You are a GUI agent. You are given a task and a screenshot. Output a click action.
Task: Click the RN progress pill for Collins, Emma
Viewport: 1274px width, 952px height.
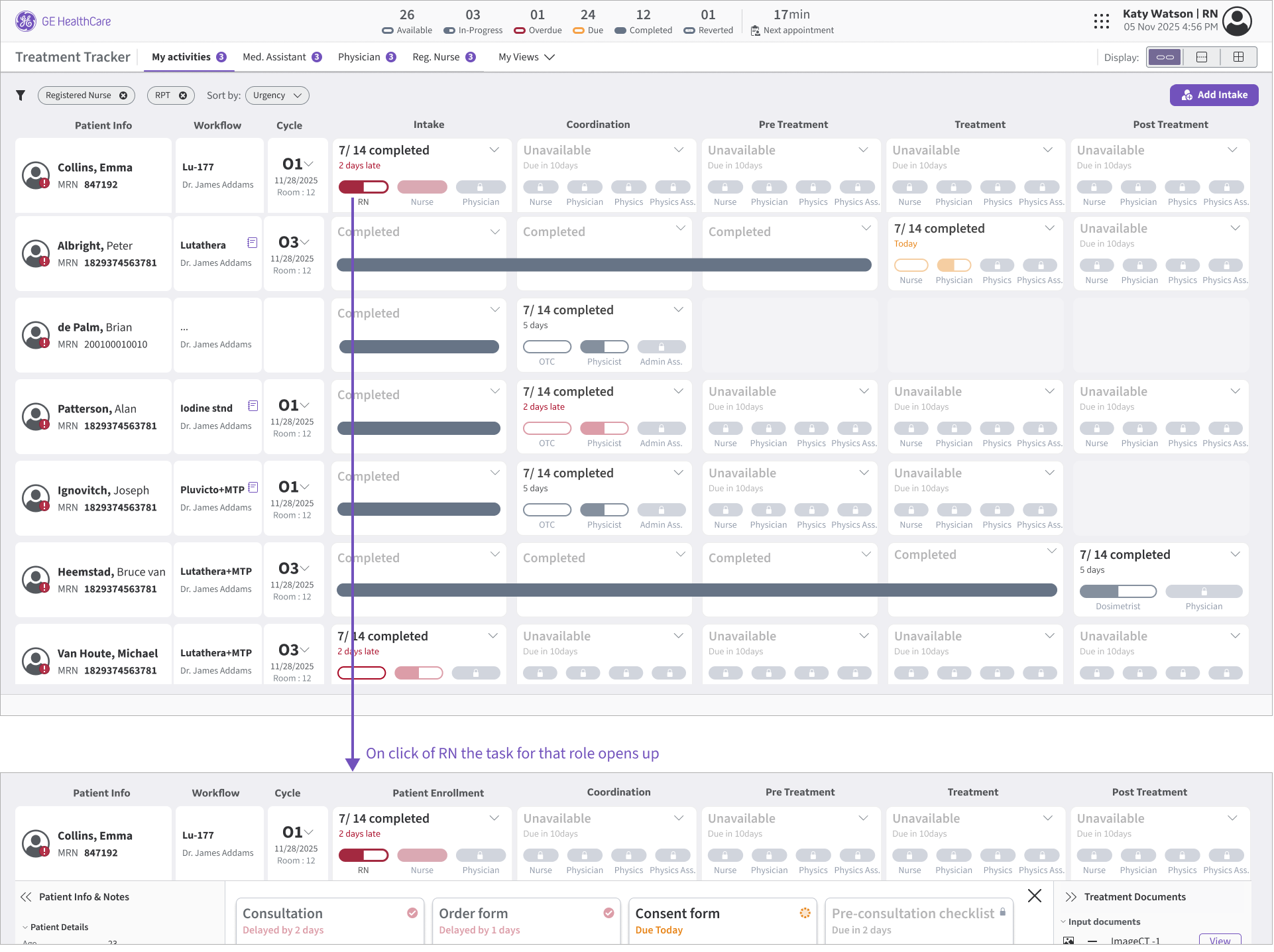[363, 187]
